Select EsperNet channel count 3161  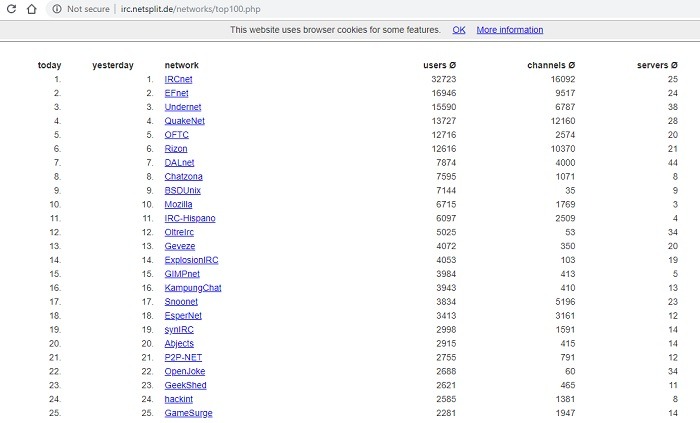point(565,315)
